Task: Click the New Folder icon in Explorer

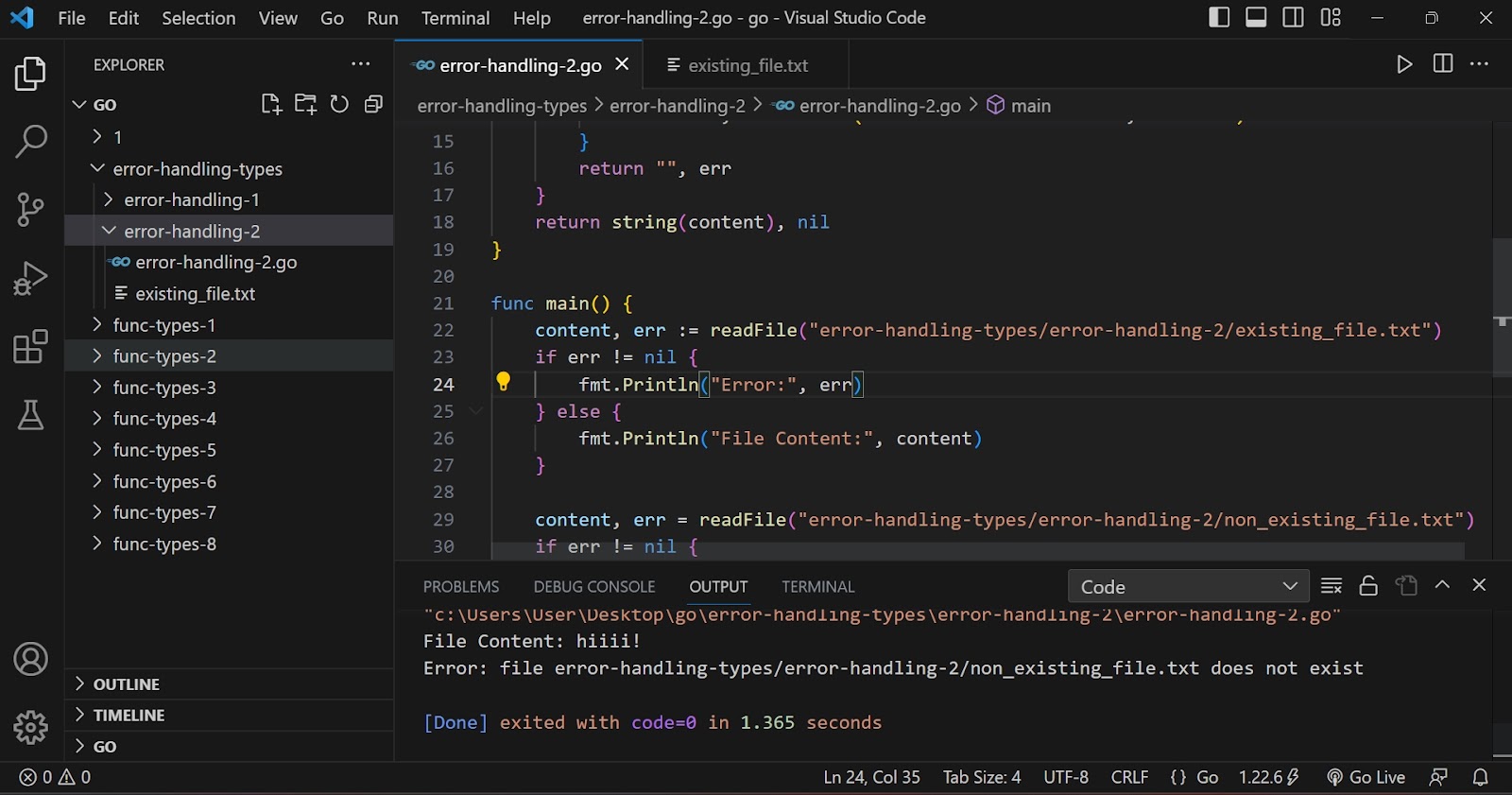Action: click(305, 104)
